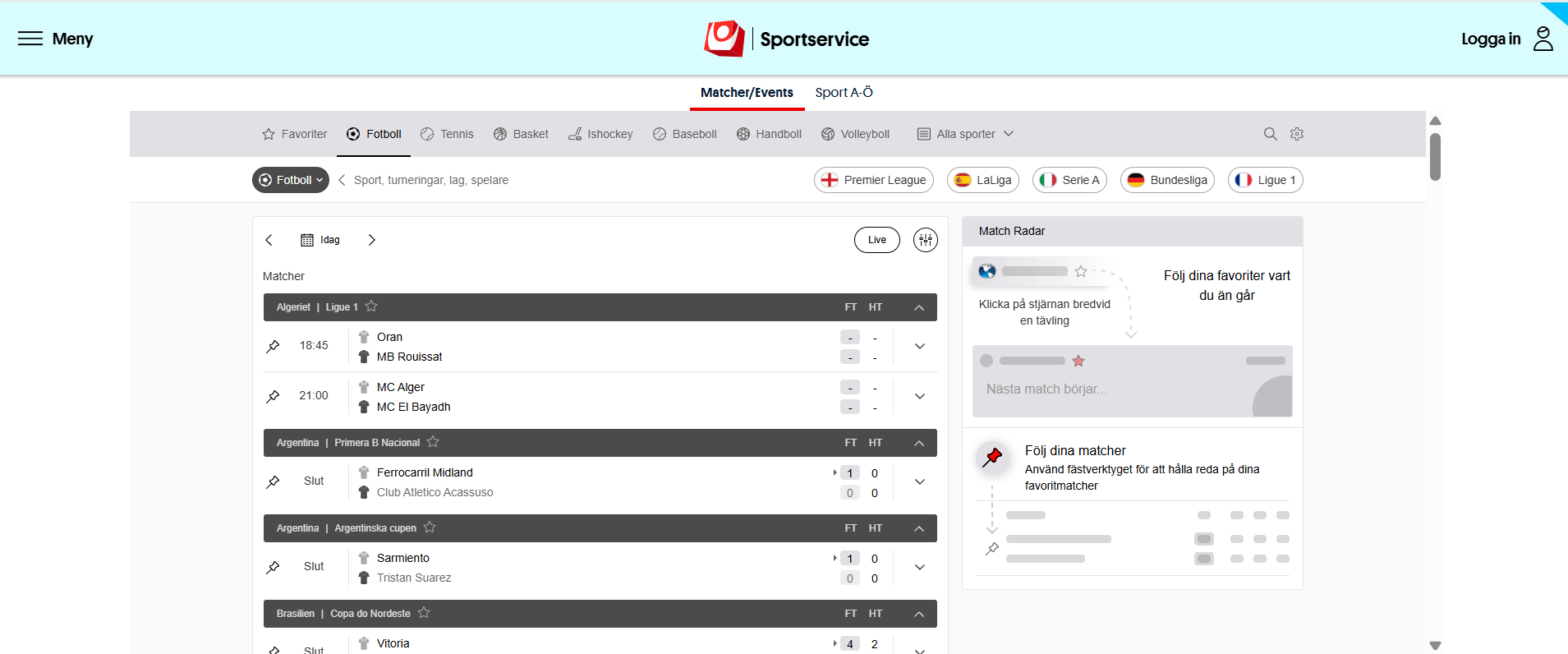Open the search magnifier icon

pos(1270,134)
